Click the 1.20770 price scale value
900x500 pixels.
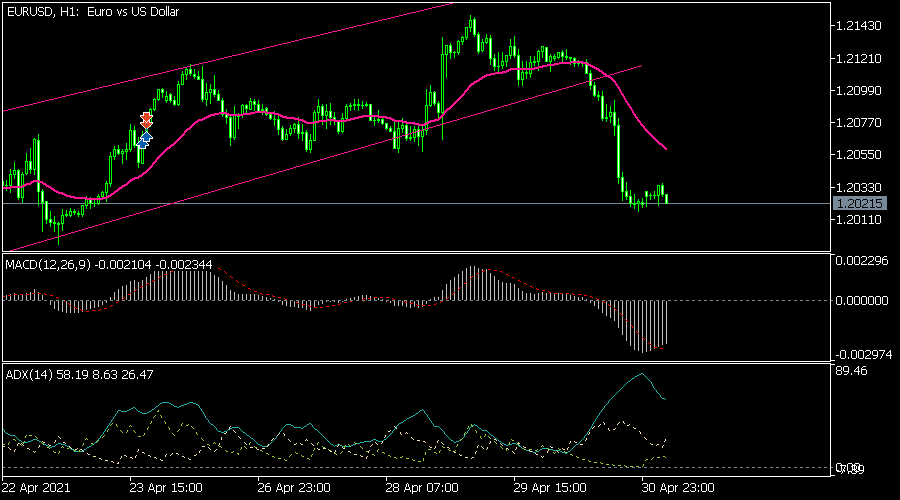(859, 123)
